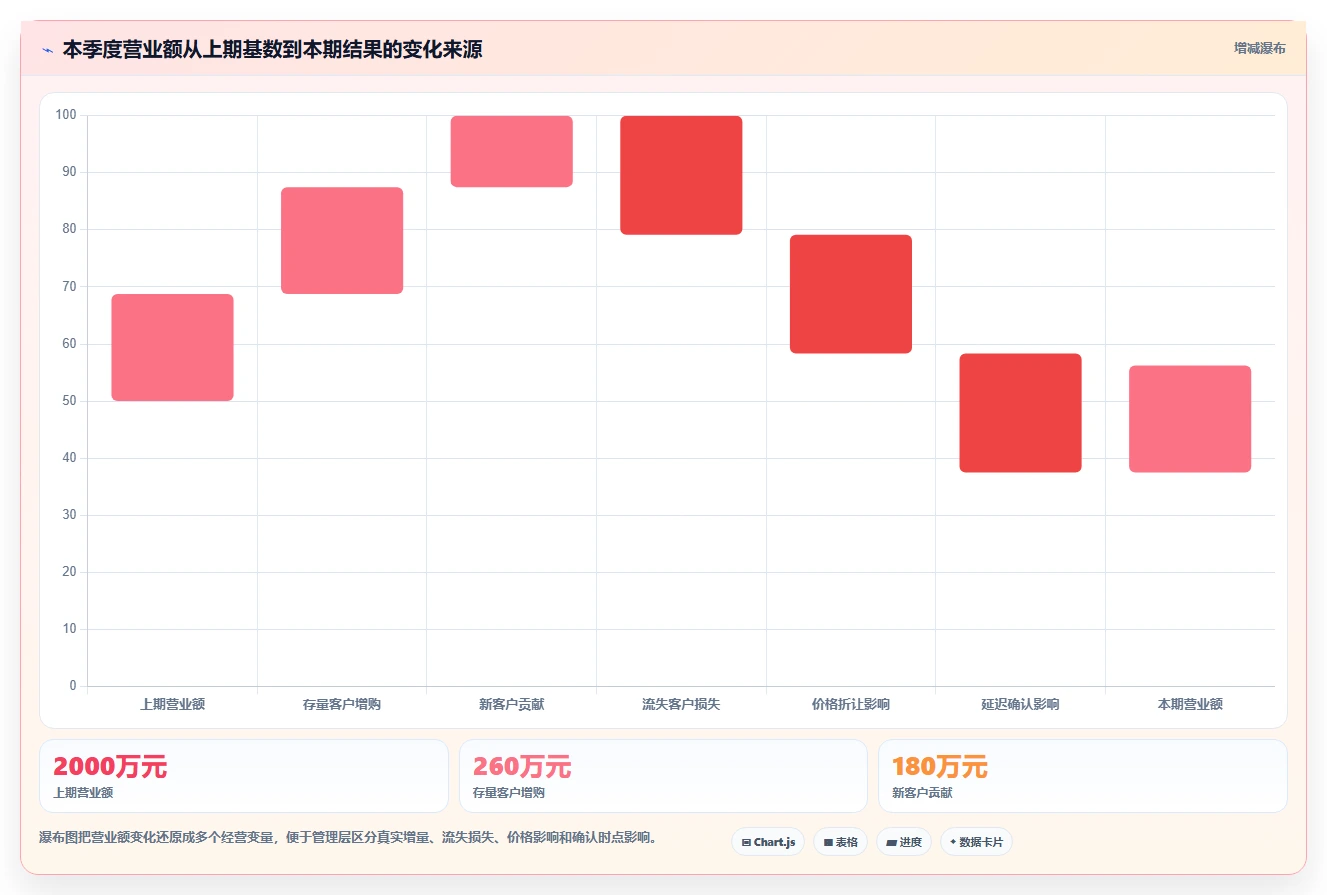Click the x-axis label 流失客户损失

coord(681,704)
